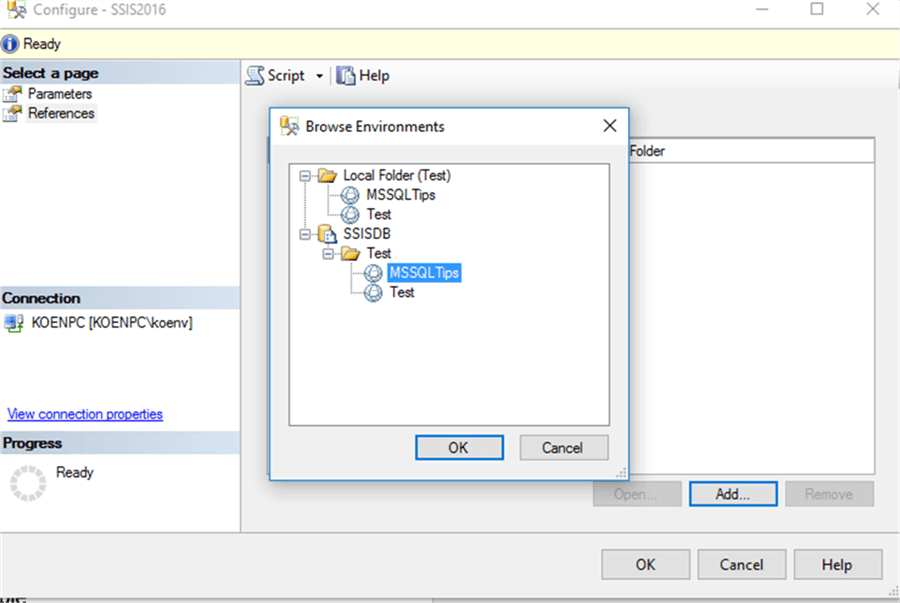Click the Browse Environments resize grip

621,473
